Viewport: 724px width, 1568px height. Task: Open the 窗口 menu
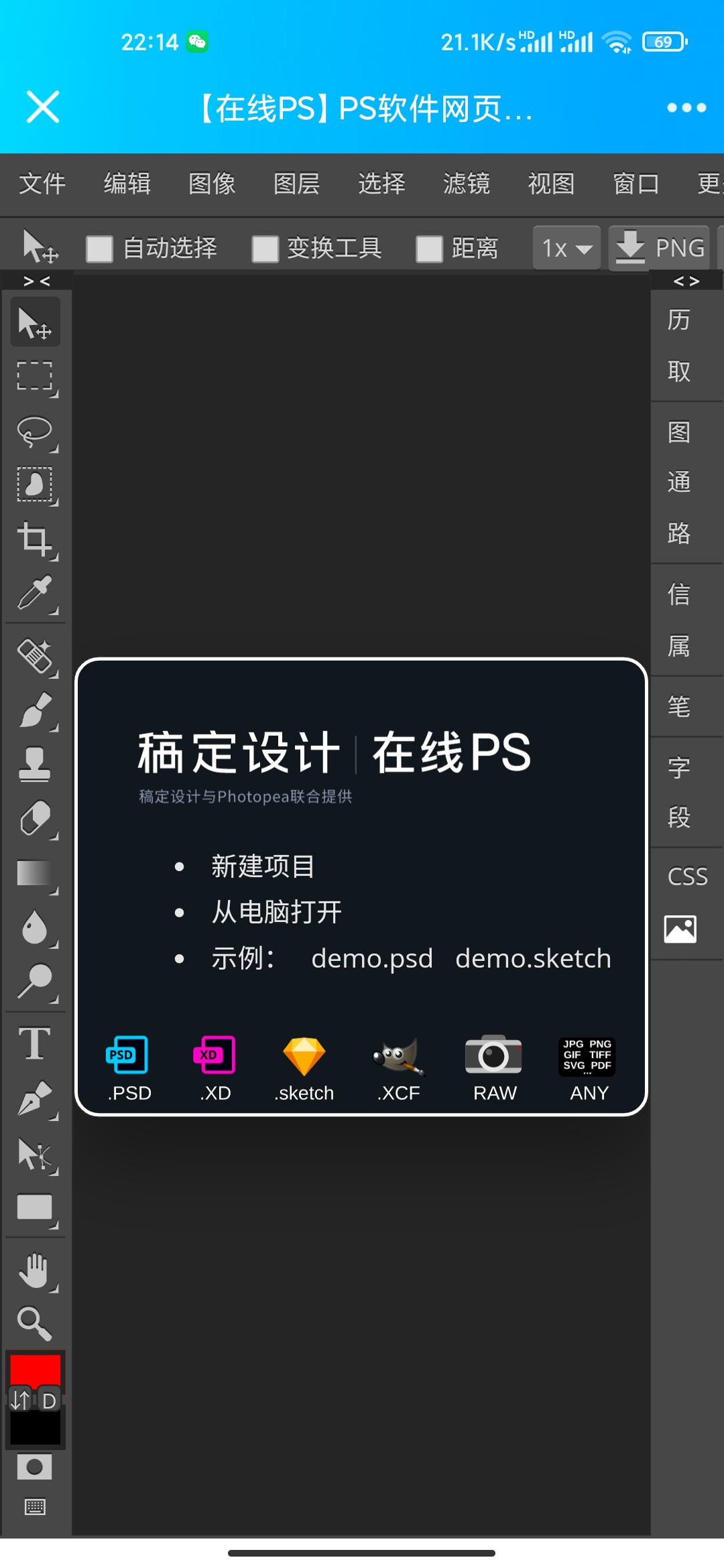point(636,184)
